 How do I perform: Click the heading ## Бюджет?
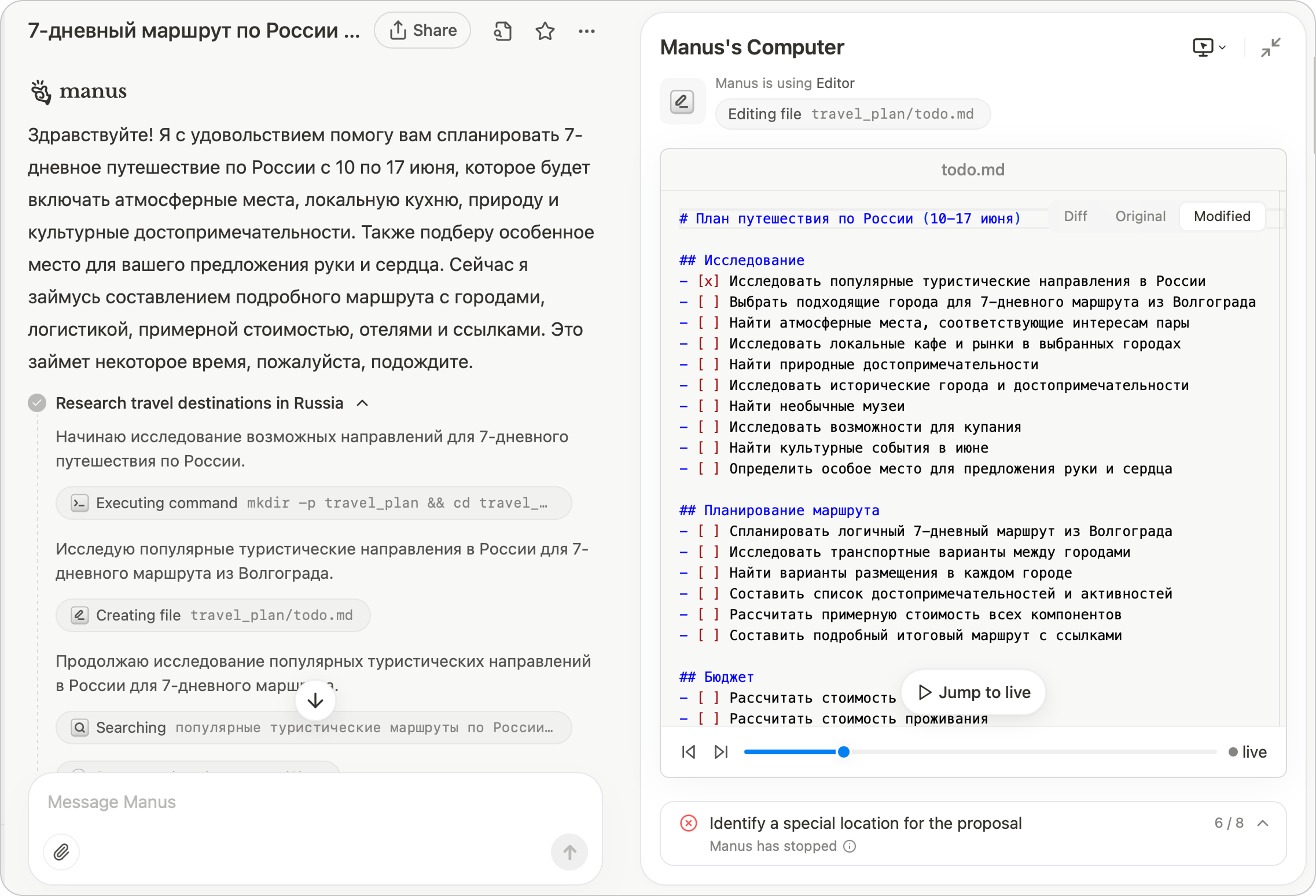pyautogui.click(x=716, y=677)
